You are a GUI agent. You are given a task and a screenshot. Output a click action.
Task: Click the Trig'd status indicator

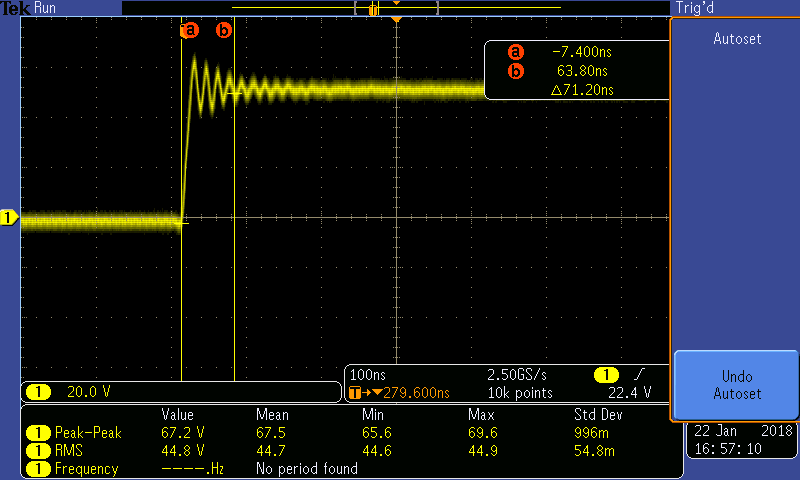[x=694, y=8]
